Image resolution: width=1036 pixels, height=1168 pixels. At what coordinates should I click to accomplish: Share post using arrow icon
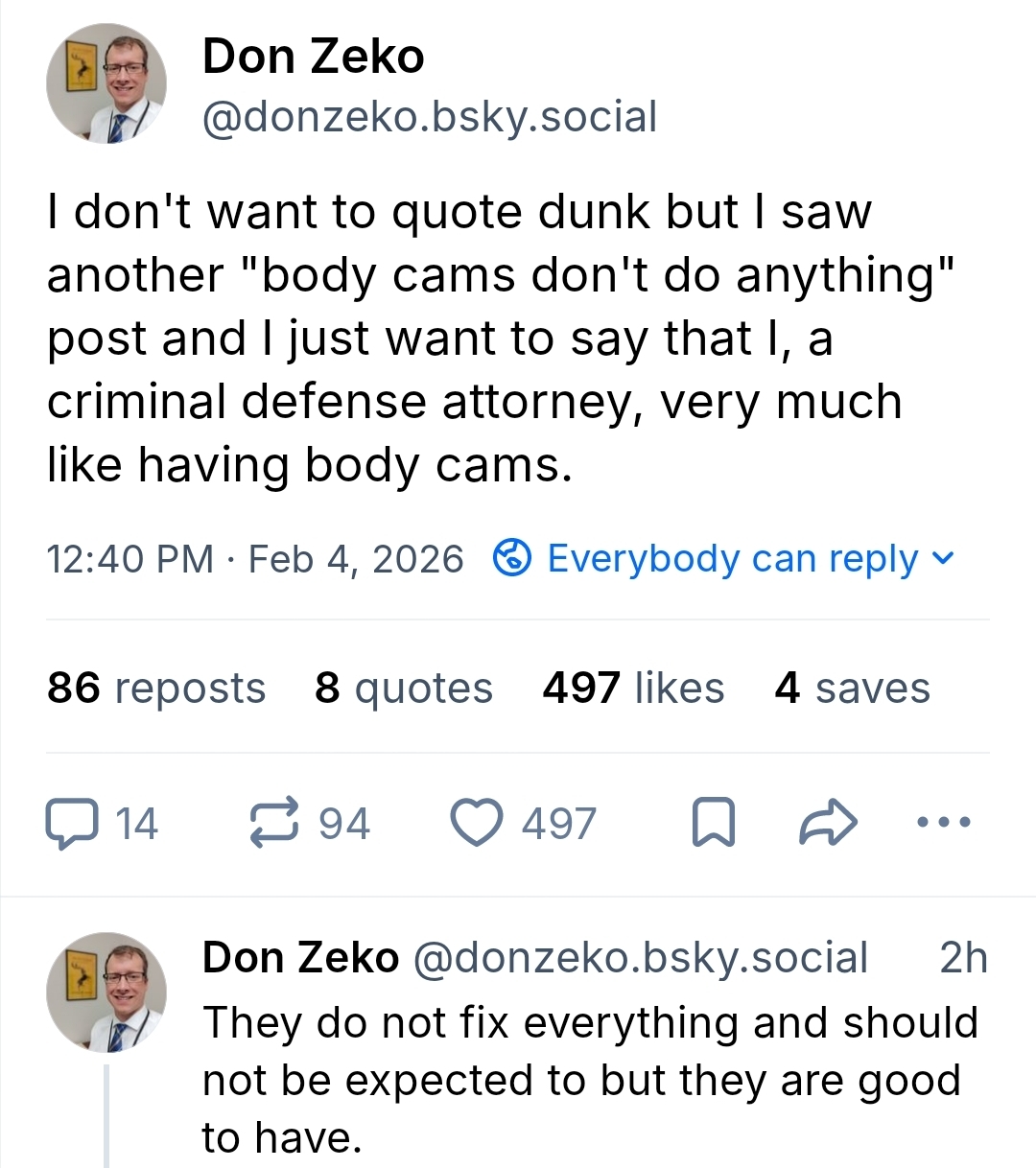tap(828, 823)
